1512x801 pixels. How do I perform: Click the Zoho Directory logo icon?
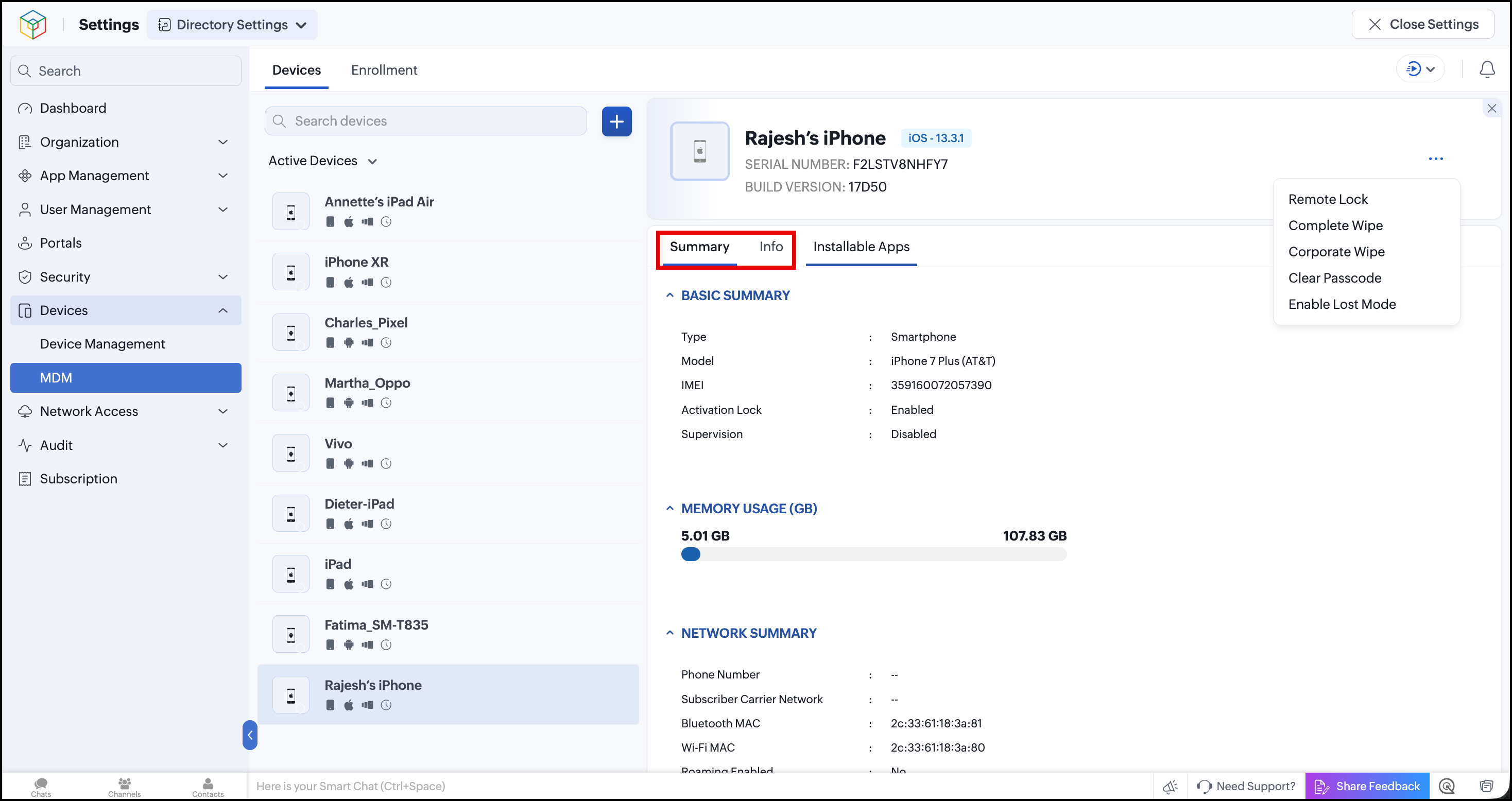point(33,24)
